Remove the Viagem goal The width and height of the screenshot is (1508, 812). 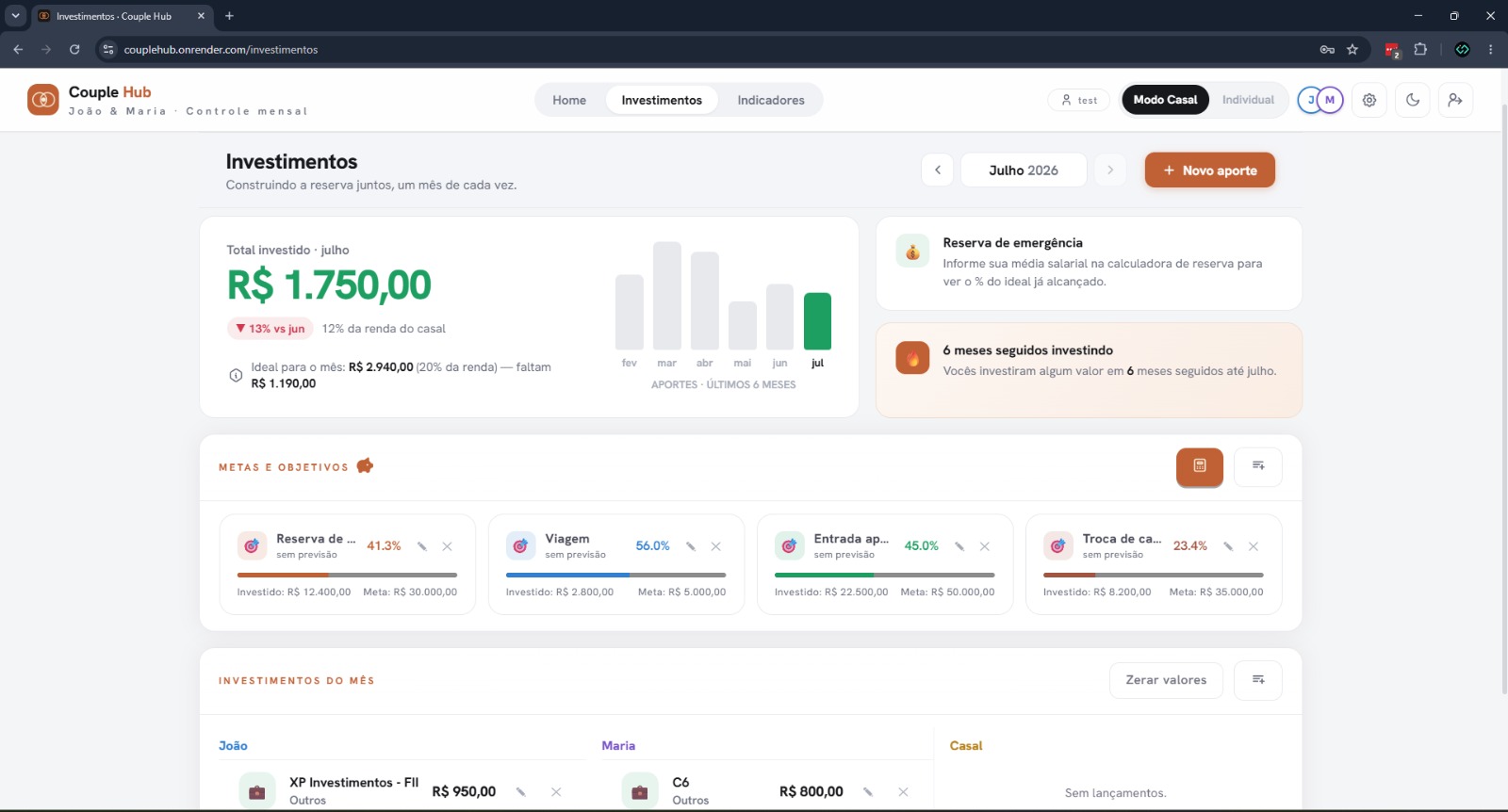716,546
